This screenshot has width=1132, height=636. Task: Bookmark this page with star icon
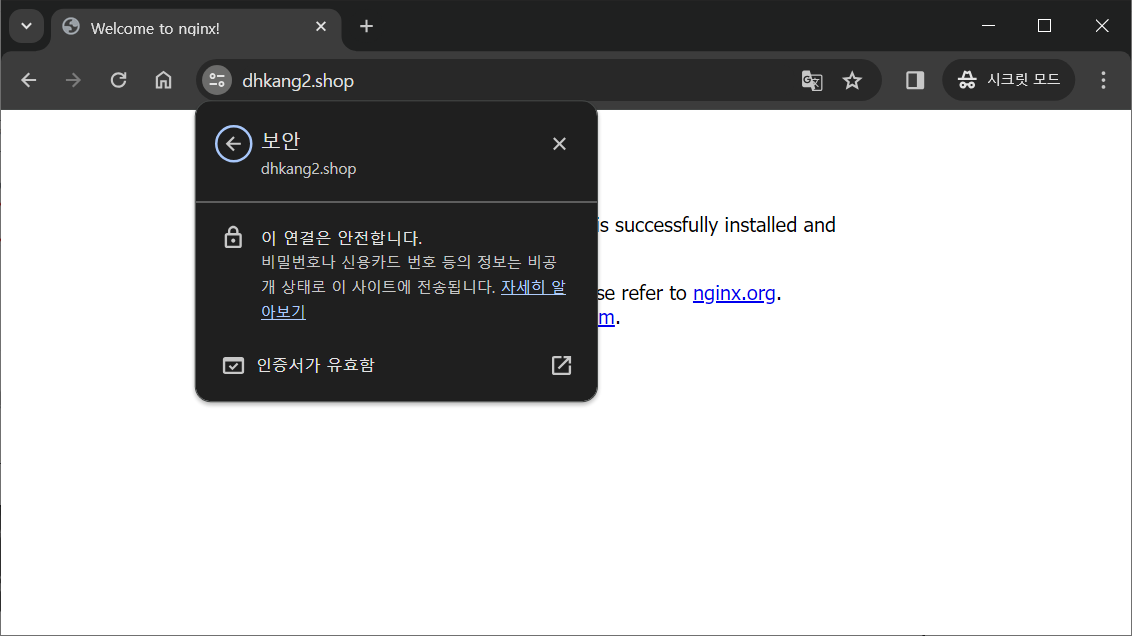[x=853, y=80]
